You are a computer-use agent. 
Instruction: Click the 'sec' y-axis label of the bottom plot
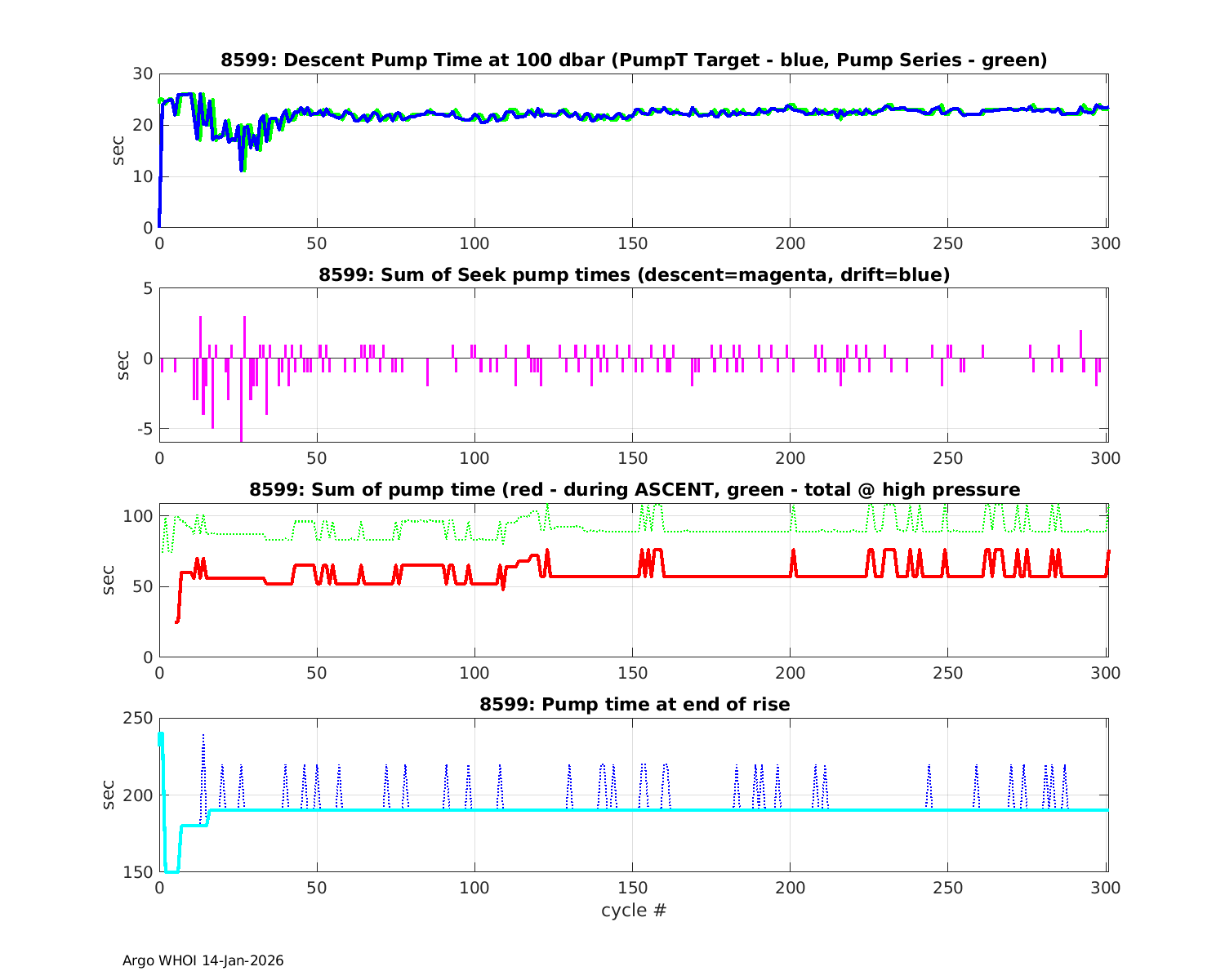[x=109, y=795]
